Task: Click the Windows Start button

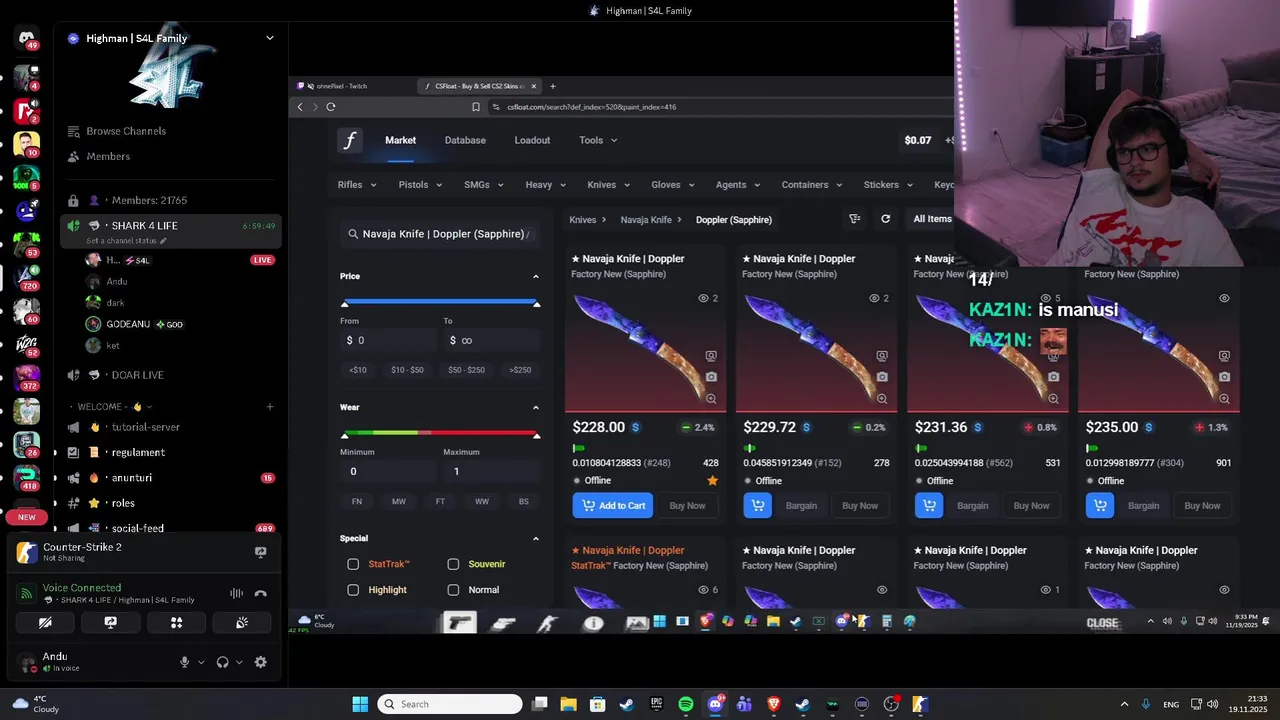Action: click(360, 704)
